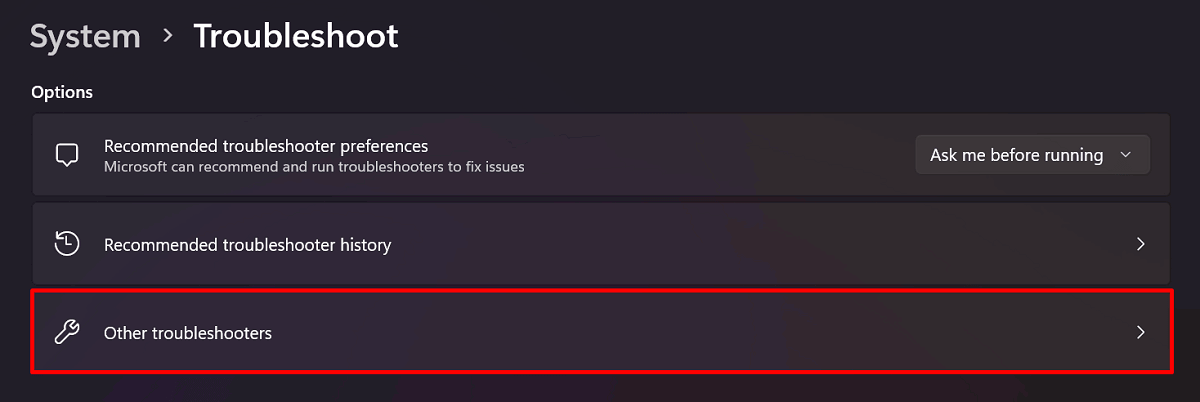The height and width of the screenshot is (402, 1200).
Task: Click the clock history icon
Action: pyautogui.click(x=67, y=244)
